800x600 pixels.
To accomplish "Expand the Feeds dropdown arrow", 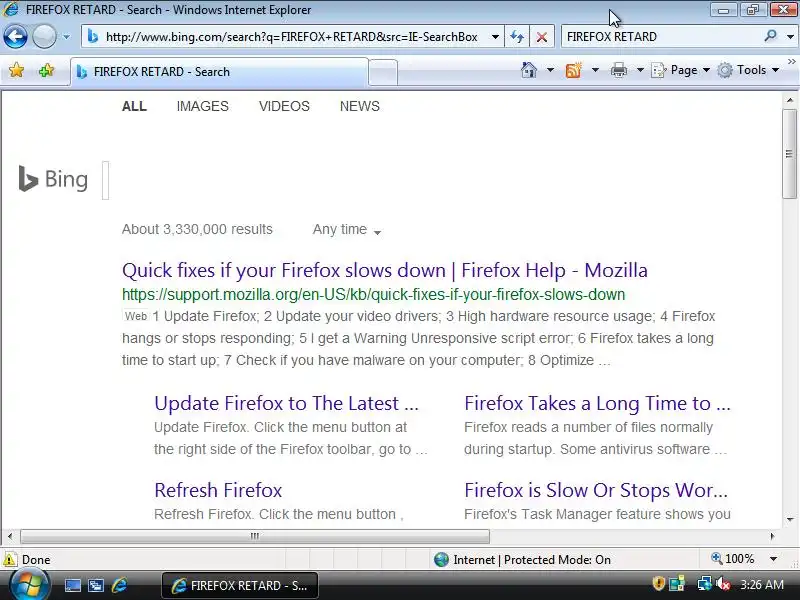I will pos(595,70).
